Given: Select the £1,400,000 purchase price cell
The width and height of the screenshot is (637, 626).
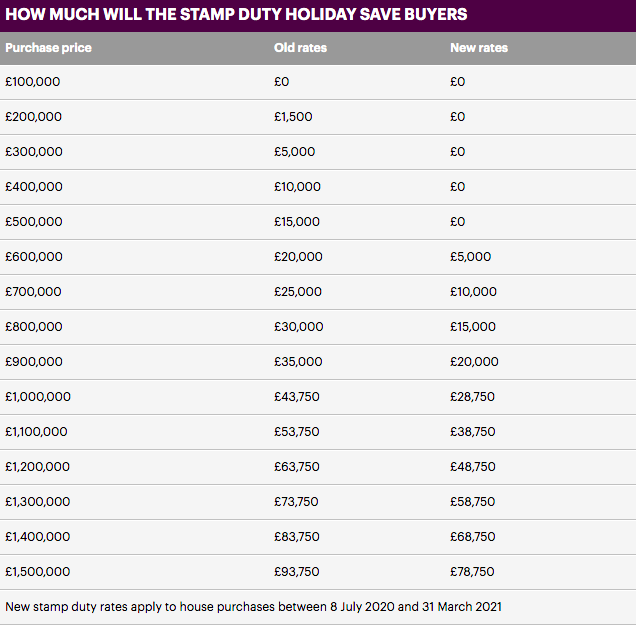Looking at the screenshot, I should [x=37, y=537].
